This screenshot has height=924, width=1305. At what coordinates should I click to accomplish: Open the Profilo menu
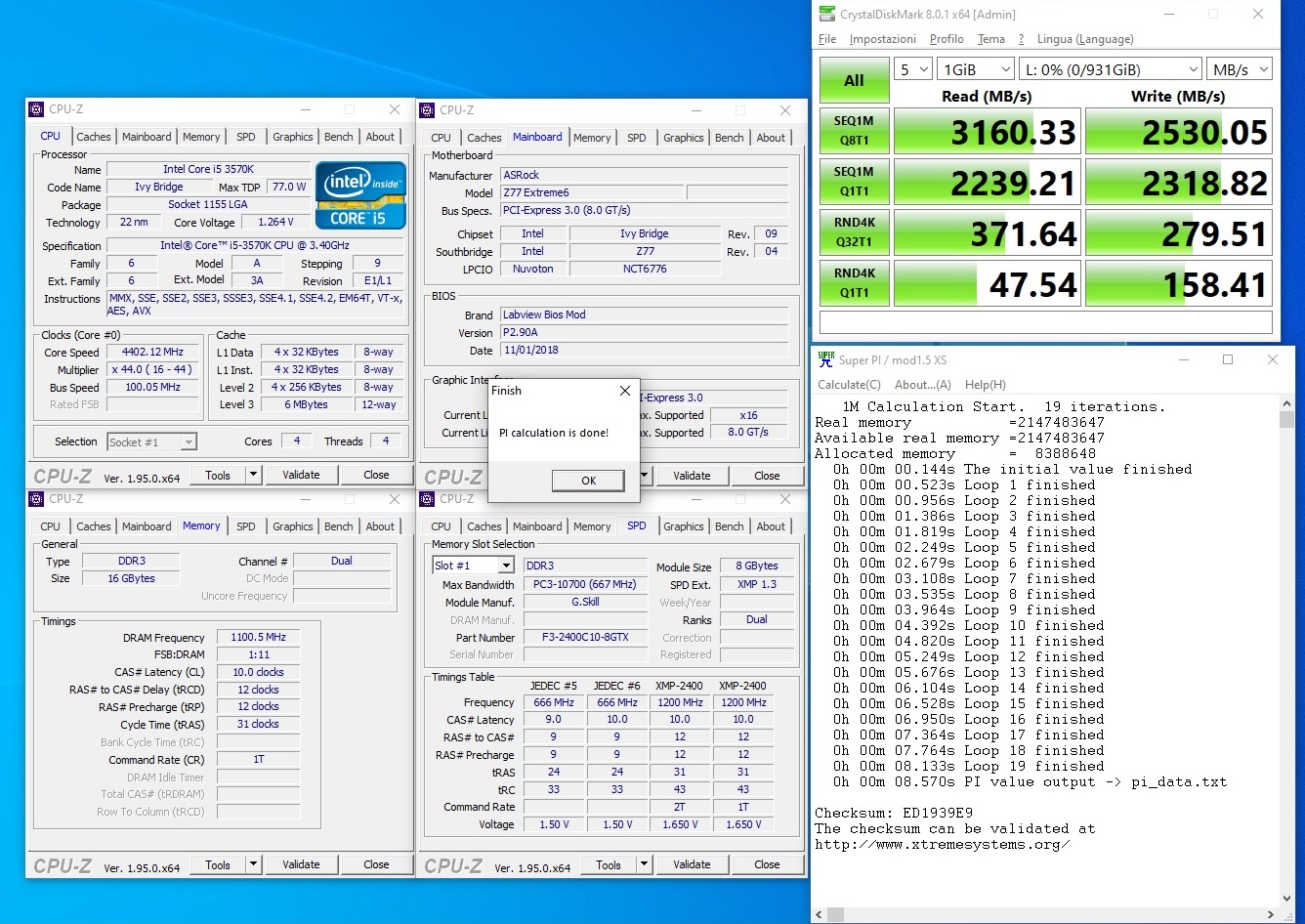947,39
